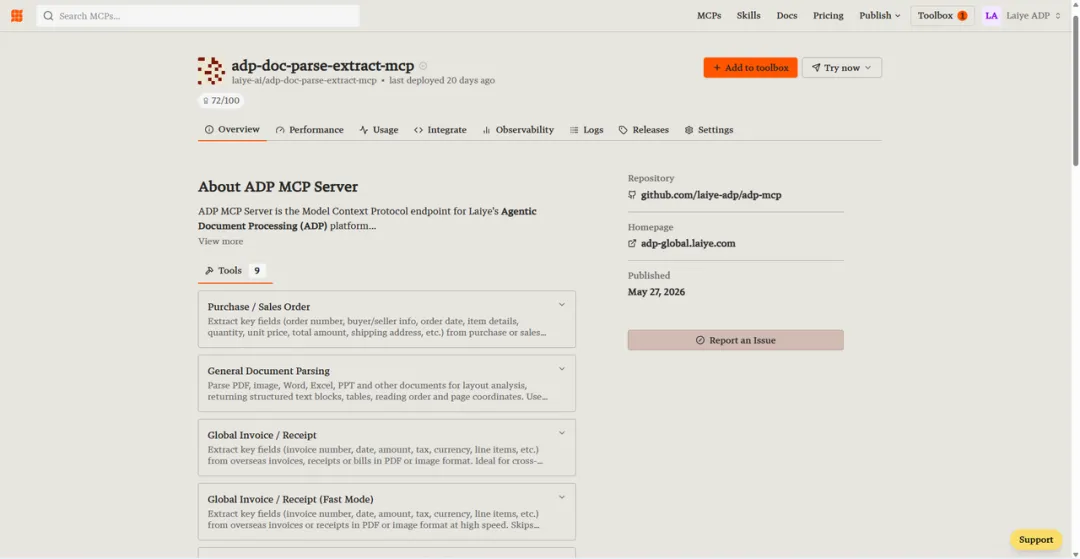Click the external link icon for homepage
Viewport: 1080px width, 559px height.
click(632, 244)
